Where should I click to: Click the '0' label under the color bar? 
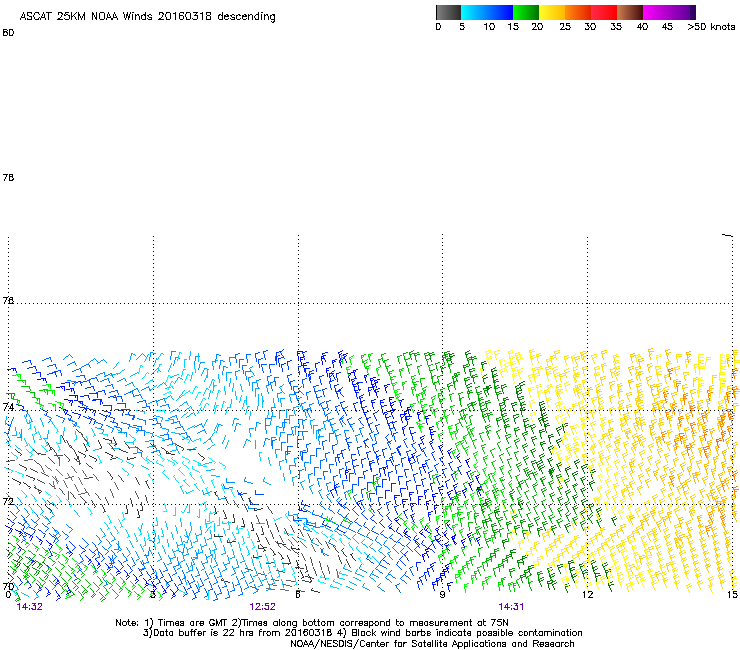(438, 27)
